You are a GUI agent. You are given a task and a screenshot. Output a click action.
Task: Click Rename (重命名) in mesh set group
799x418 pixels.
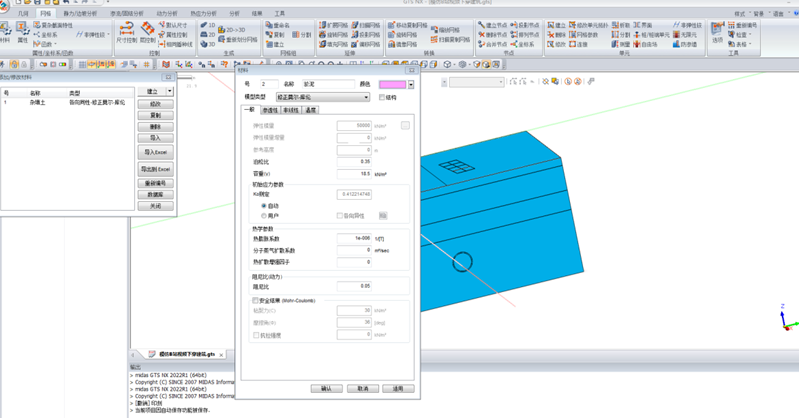[x=278, y=25]
